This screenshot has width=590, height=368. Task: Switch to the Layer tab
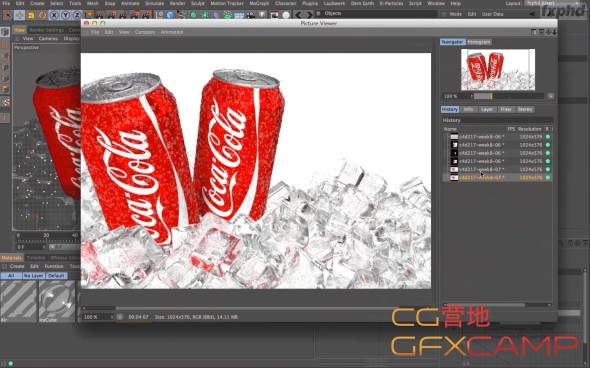tap(487, 109)
